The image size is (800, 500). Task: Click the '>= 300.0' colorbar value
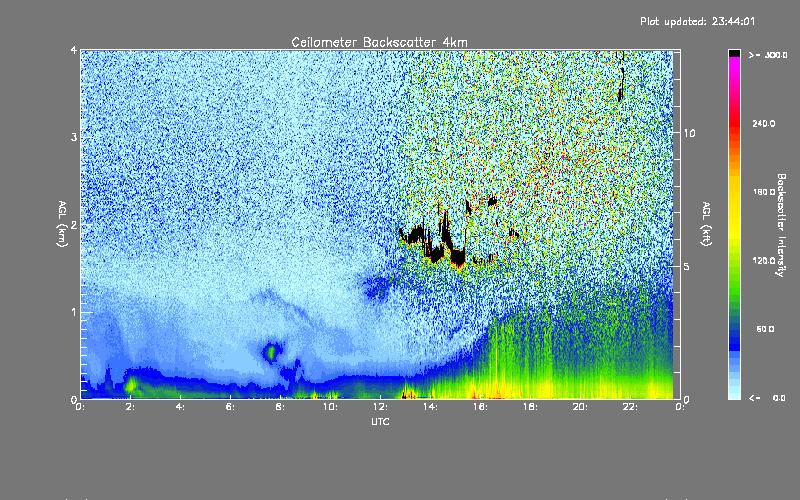[x=768, y=55]
